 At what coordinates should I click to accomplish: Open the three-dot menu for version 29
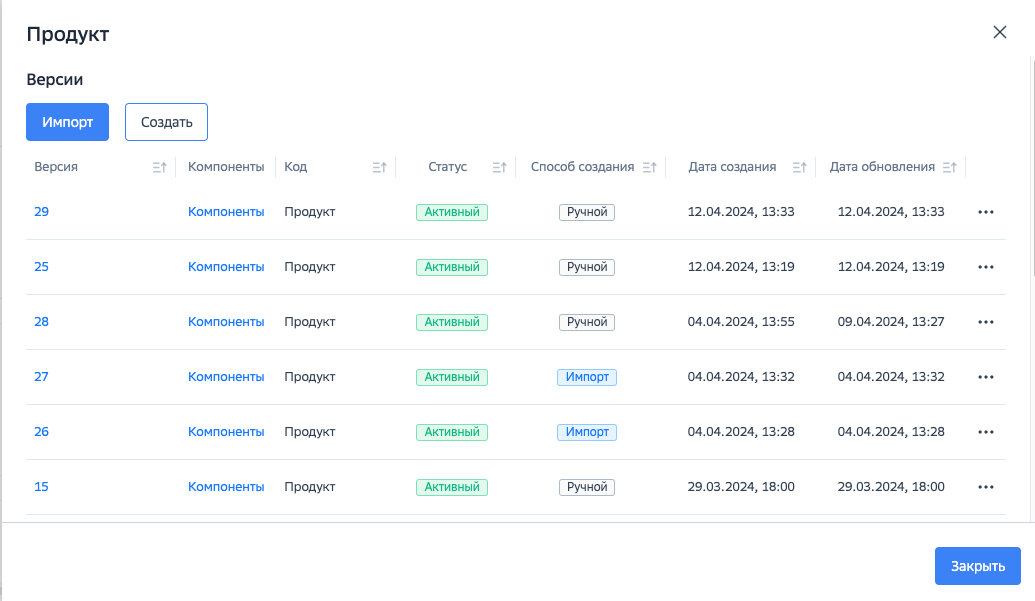click(x=986, y=212)
